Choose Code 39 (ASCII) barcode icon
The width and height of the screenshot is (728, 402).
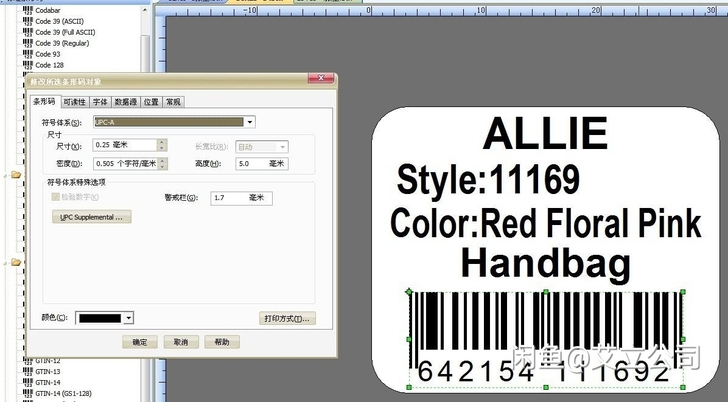(27, 21)
